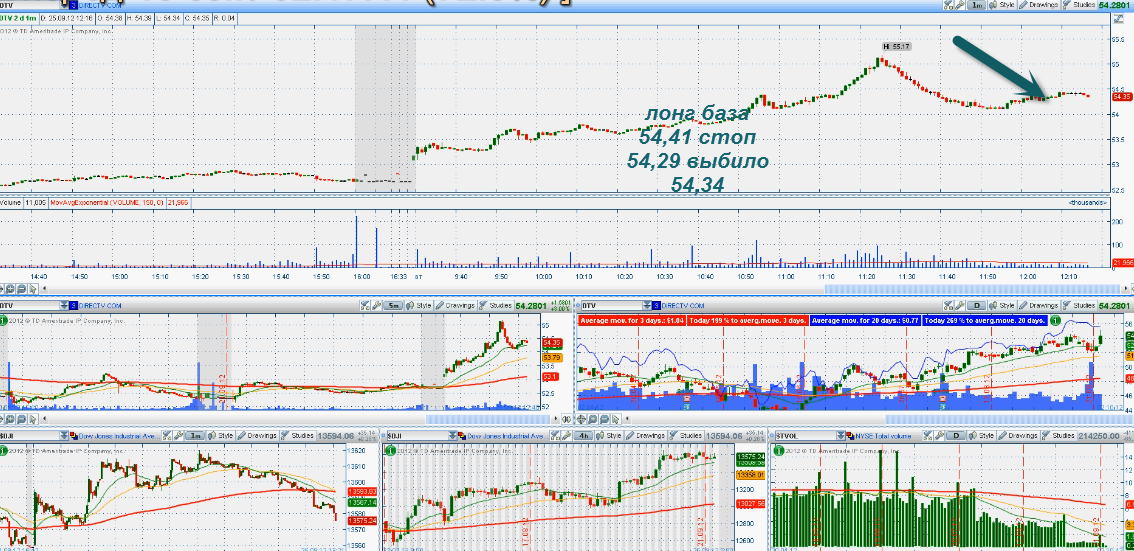1134x551 pixels.
Task: Open symbol dropdown in DTV daily chart
Action: pyautogui.click(x=646, y=306)
